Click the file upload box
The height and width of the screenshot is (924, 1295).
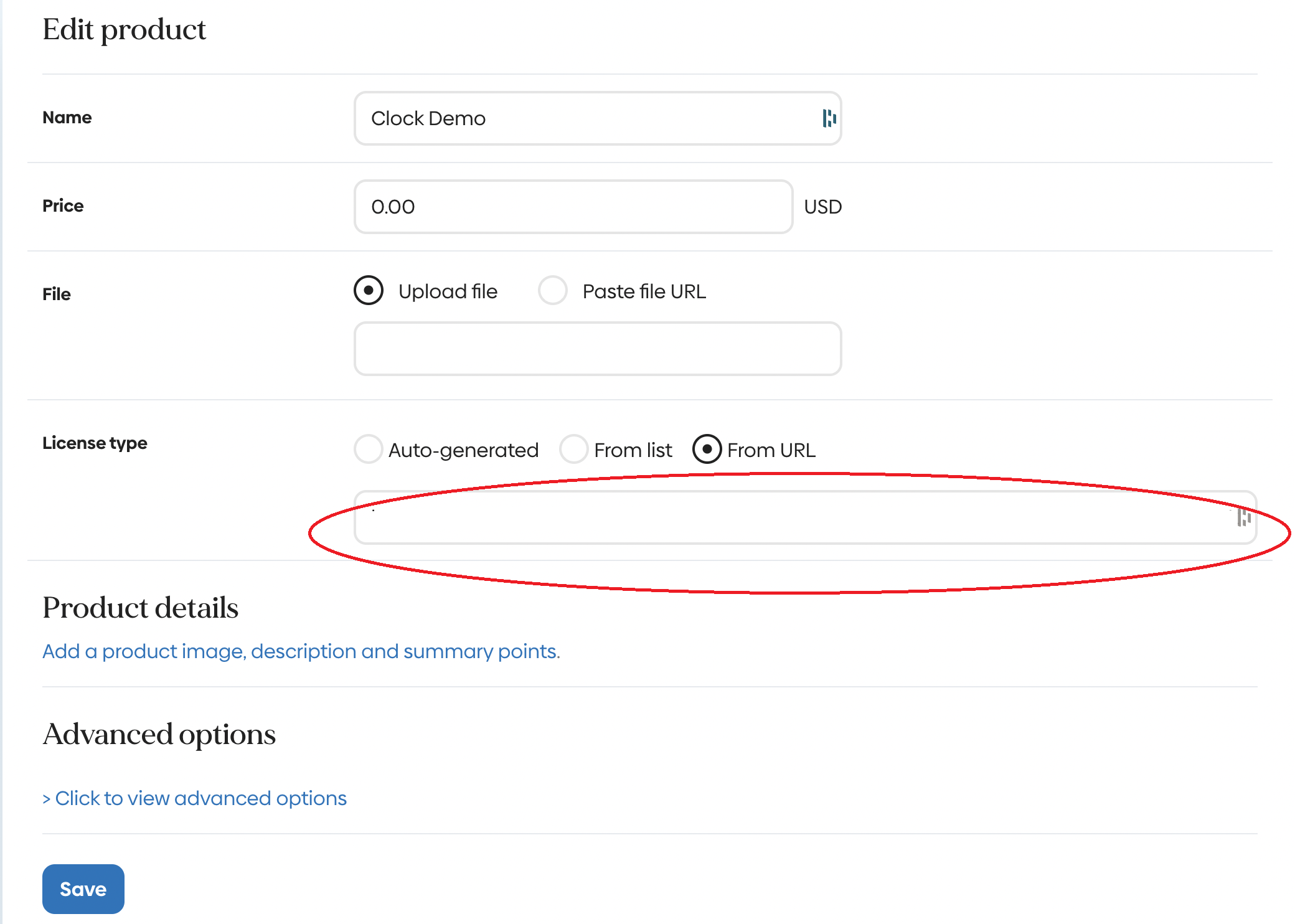coord(598,349)
